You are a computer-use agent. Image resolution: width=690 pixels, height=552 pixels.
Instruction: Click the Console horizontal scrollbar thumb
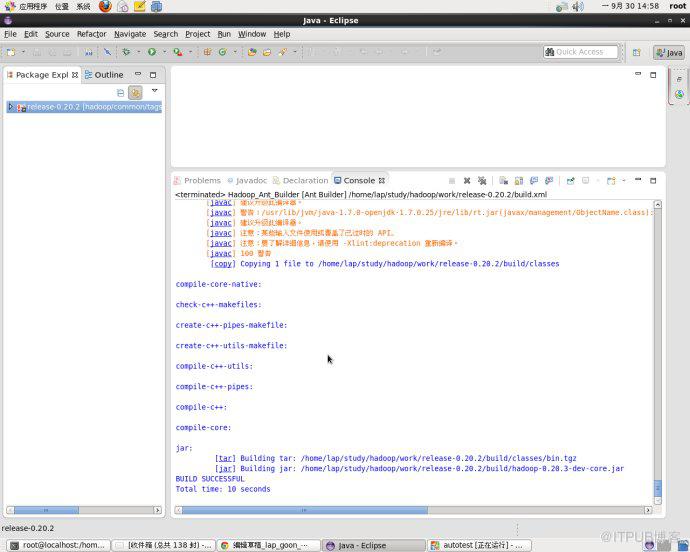click(305, 510)
